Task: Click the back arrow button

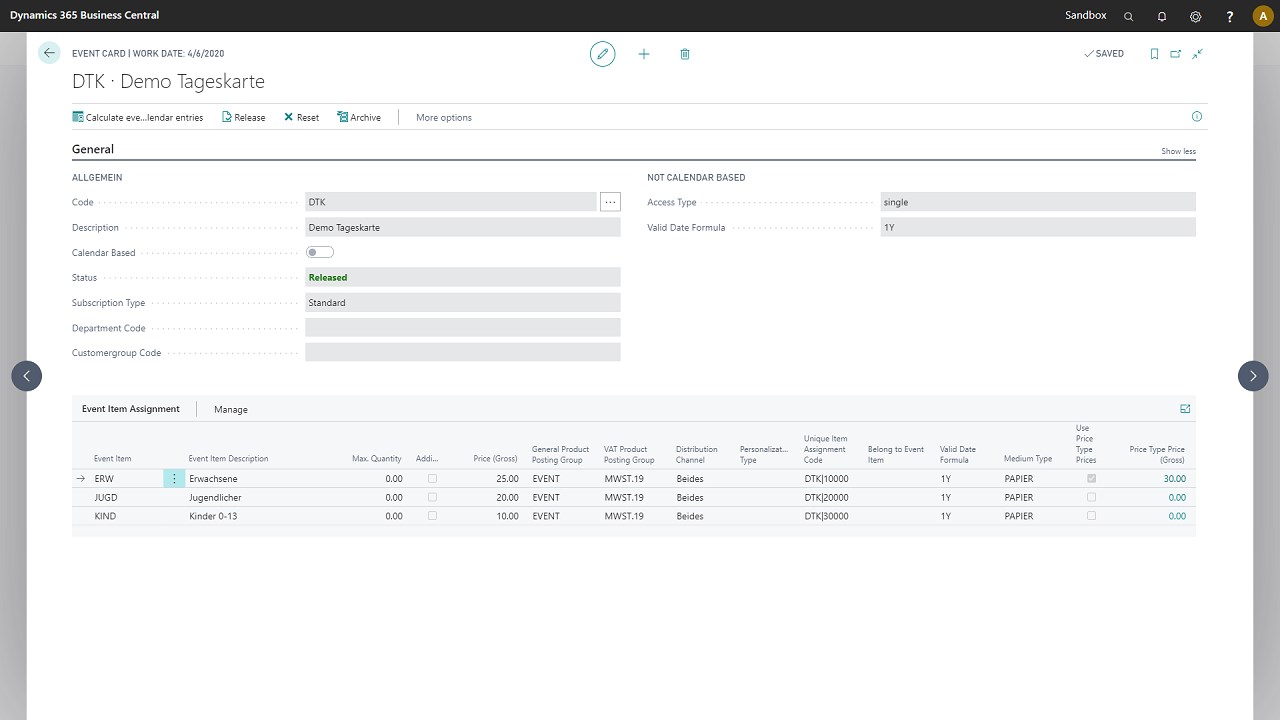Action: point(49,54)
